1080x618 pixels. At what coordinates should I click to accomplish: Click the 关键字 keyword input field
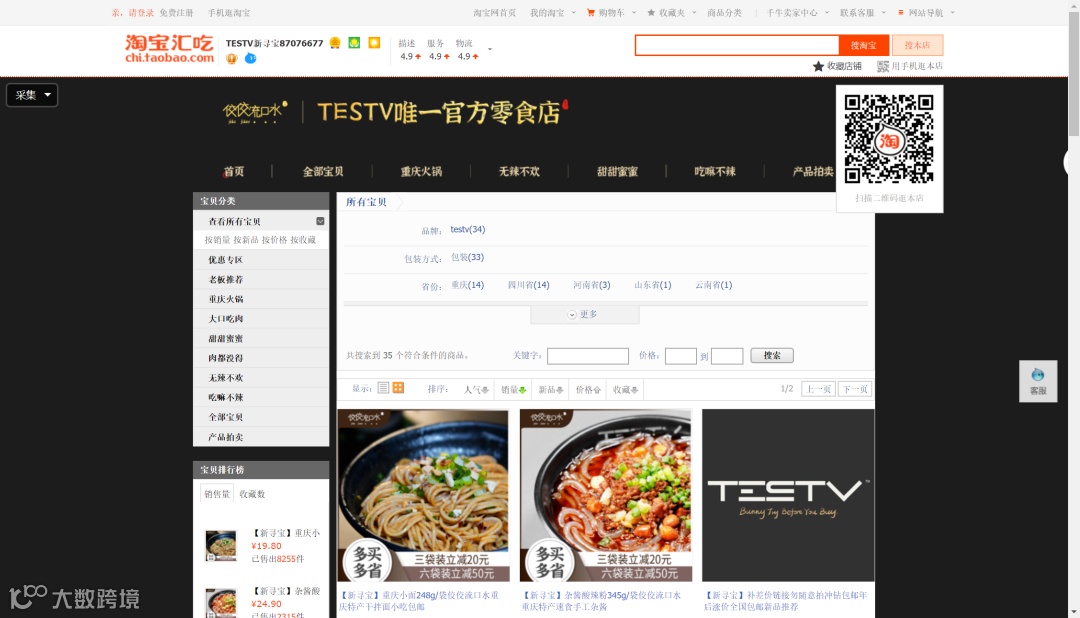(588, 356)
